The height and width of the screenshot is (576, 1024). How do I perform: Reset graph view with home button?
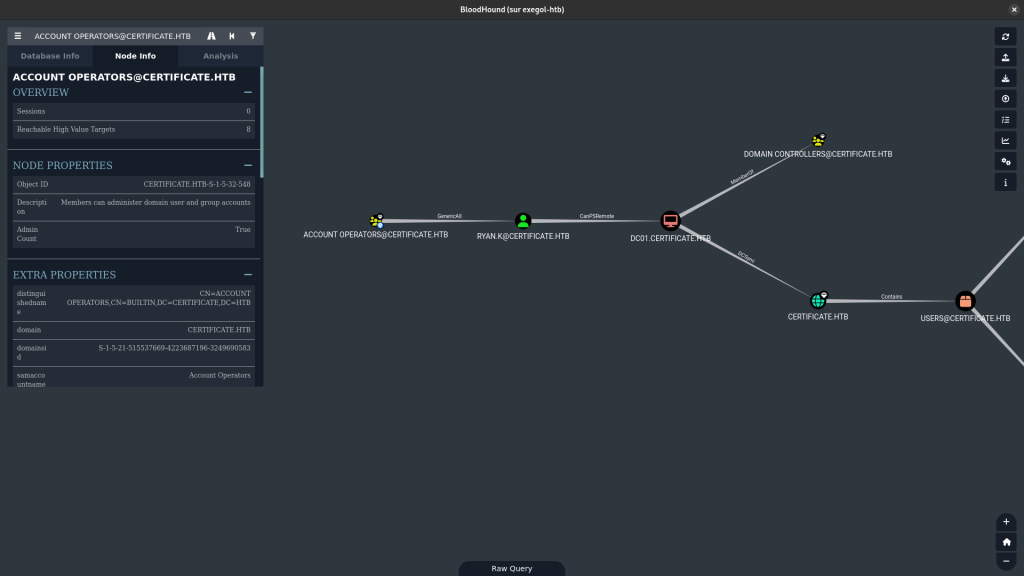point(1006,542)
